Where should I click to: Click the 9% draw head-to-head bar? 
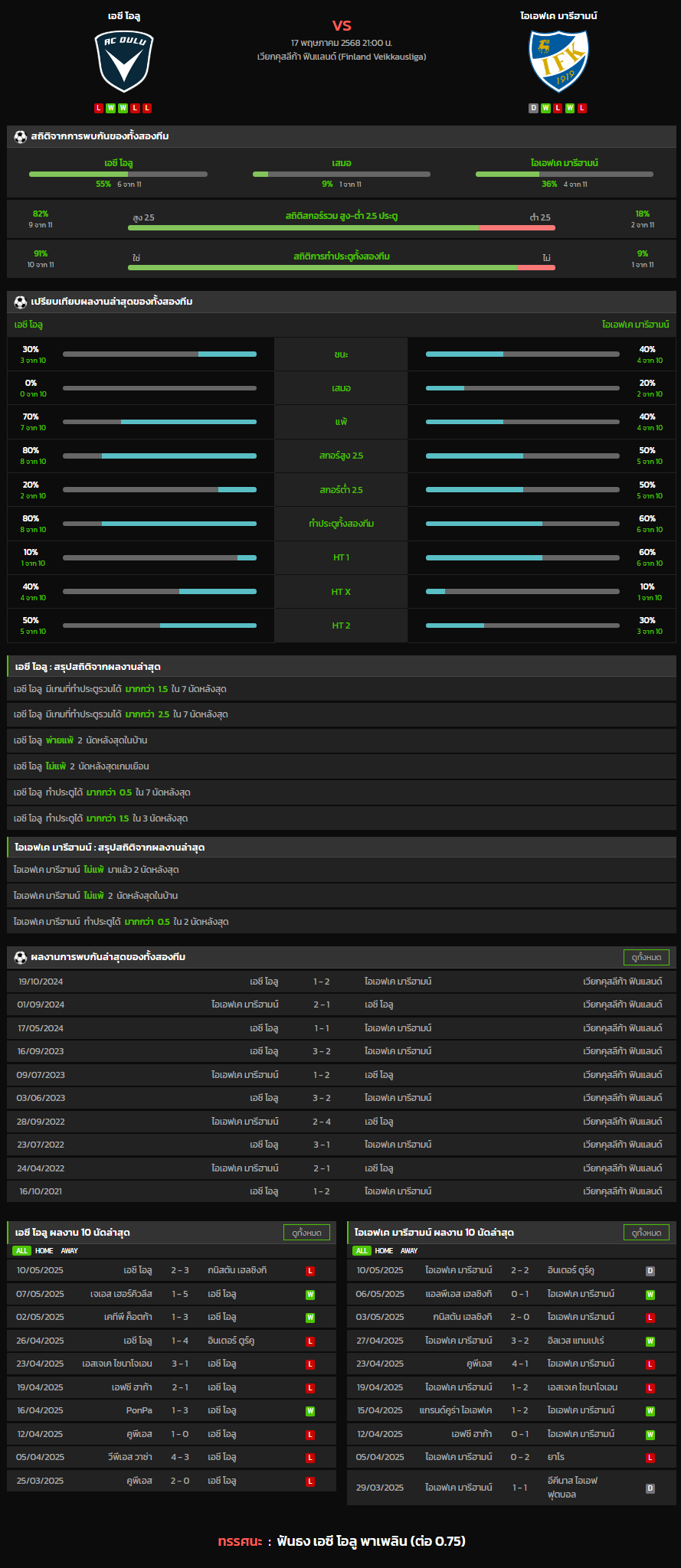[342, 175]
